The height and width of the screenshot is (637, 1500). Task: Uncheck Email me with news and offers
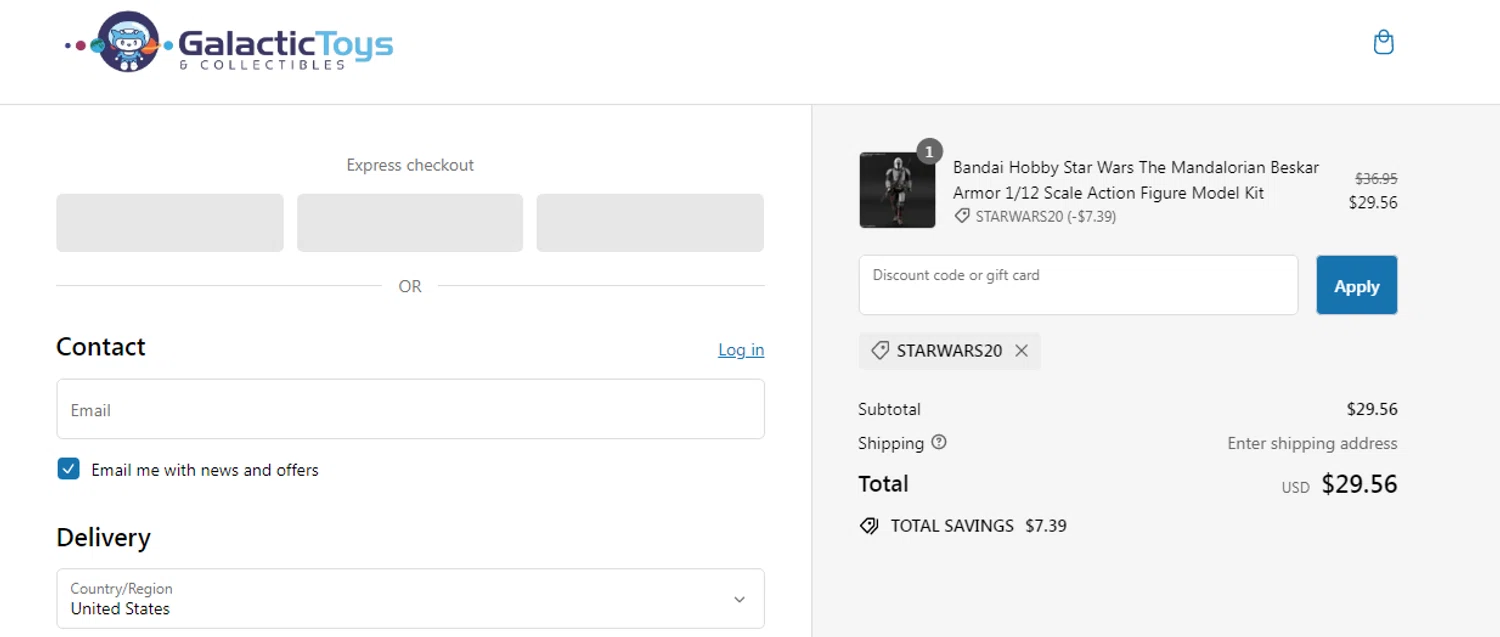point(68,469)
